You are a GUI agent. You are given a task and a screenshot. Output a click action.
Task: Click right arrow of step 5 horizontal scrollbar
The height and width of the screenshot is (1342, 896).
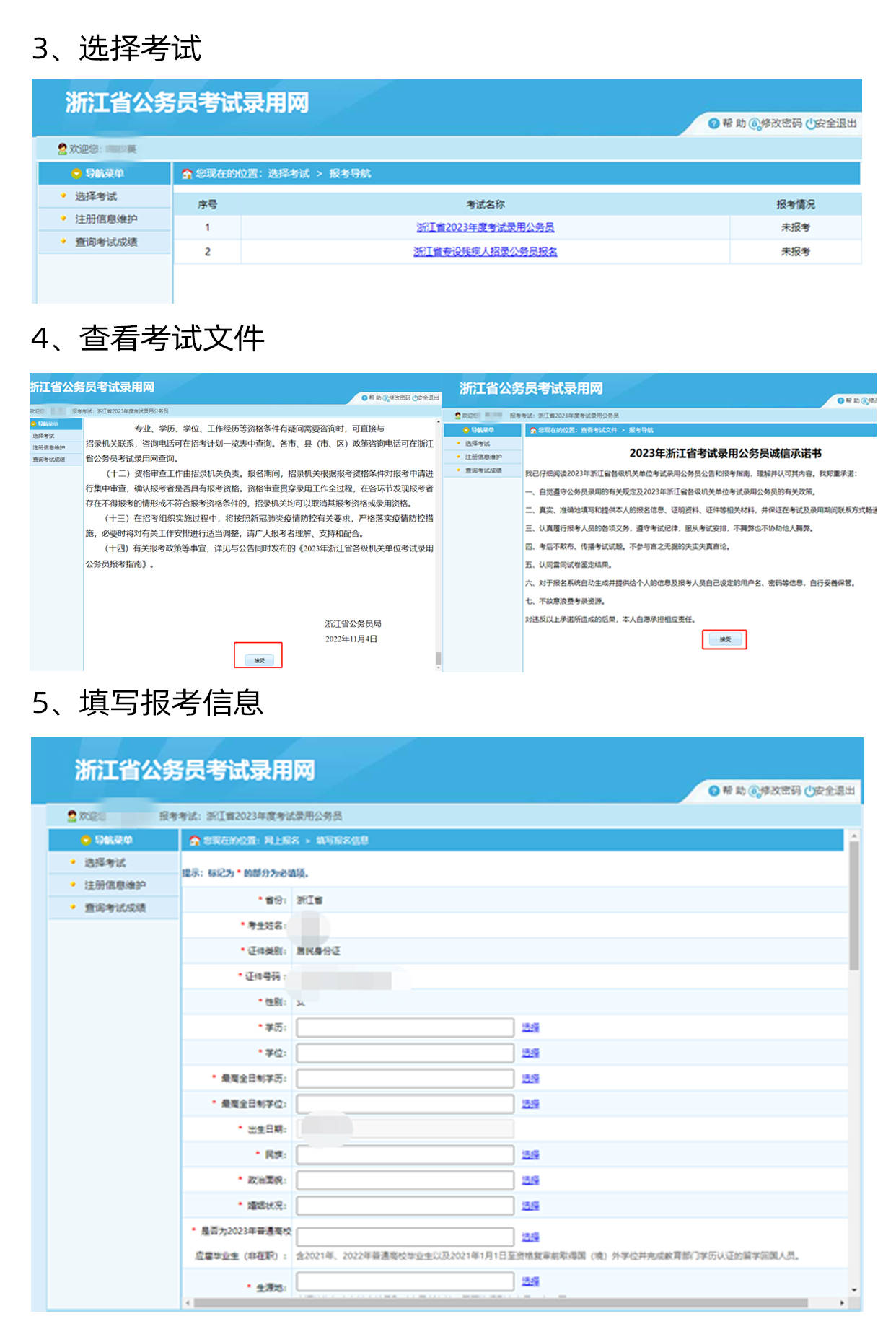coord(841,1303)
